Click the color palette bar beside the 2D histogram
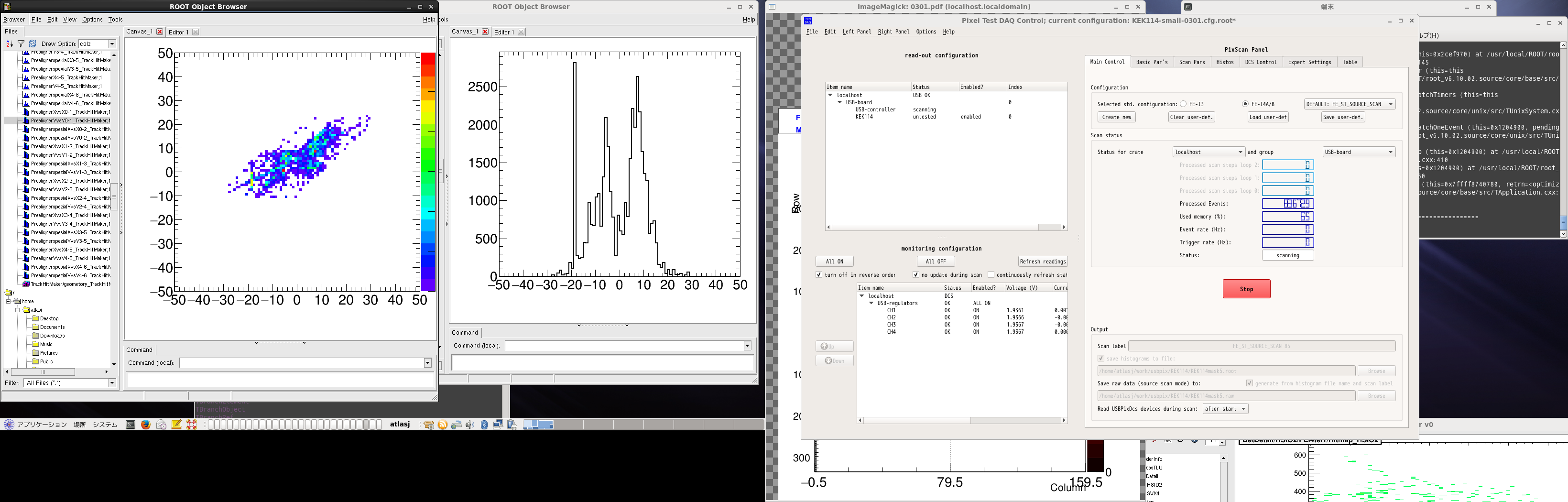The width and height of the screenshot is (1568, 502). click(428, 172)
